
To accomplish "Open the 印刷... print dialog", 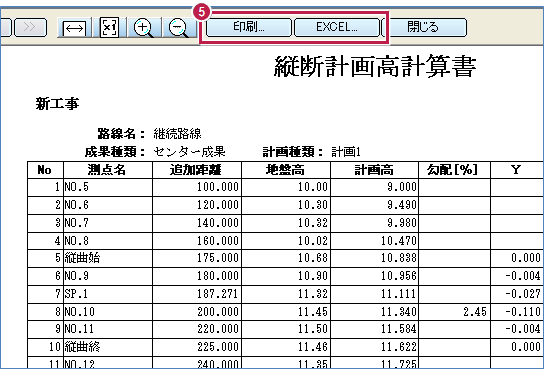I will (248, 27).
